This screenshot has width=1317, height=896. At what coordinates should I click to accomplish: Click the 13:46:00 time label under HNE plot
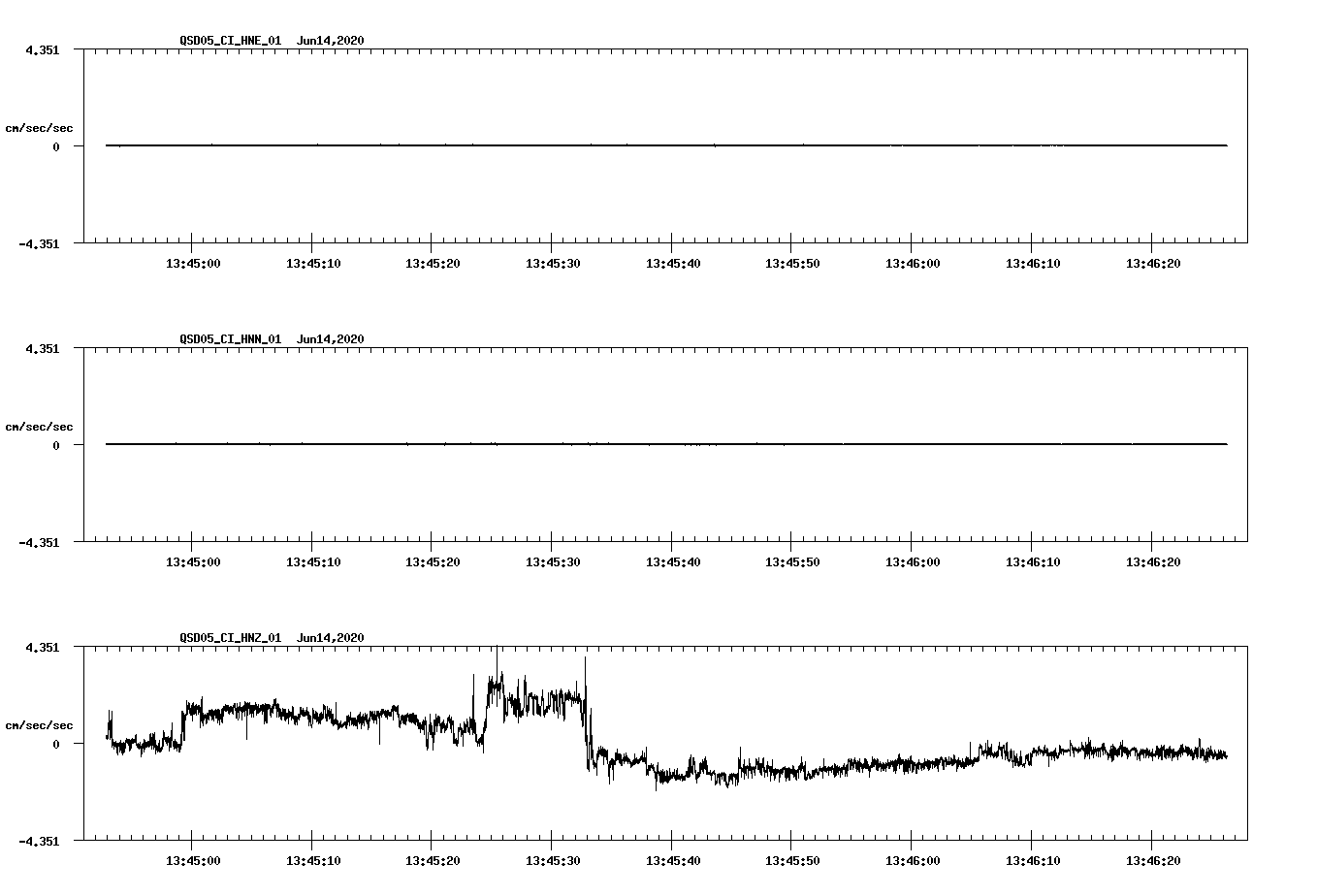click(913, 264)
